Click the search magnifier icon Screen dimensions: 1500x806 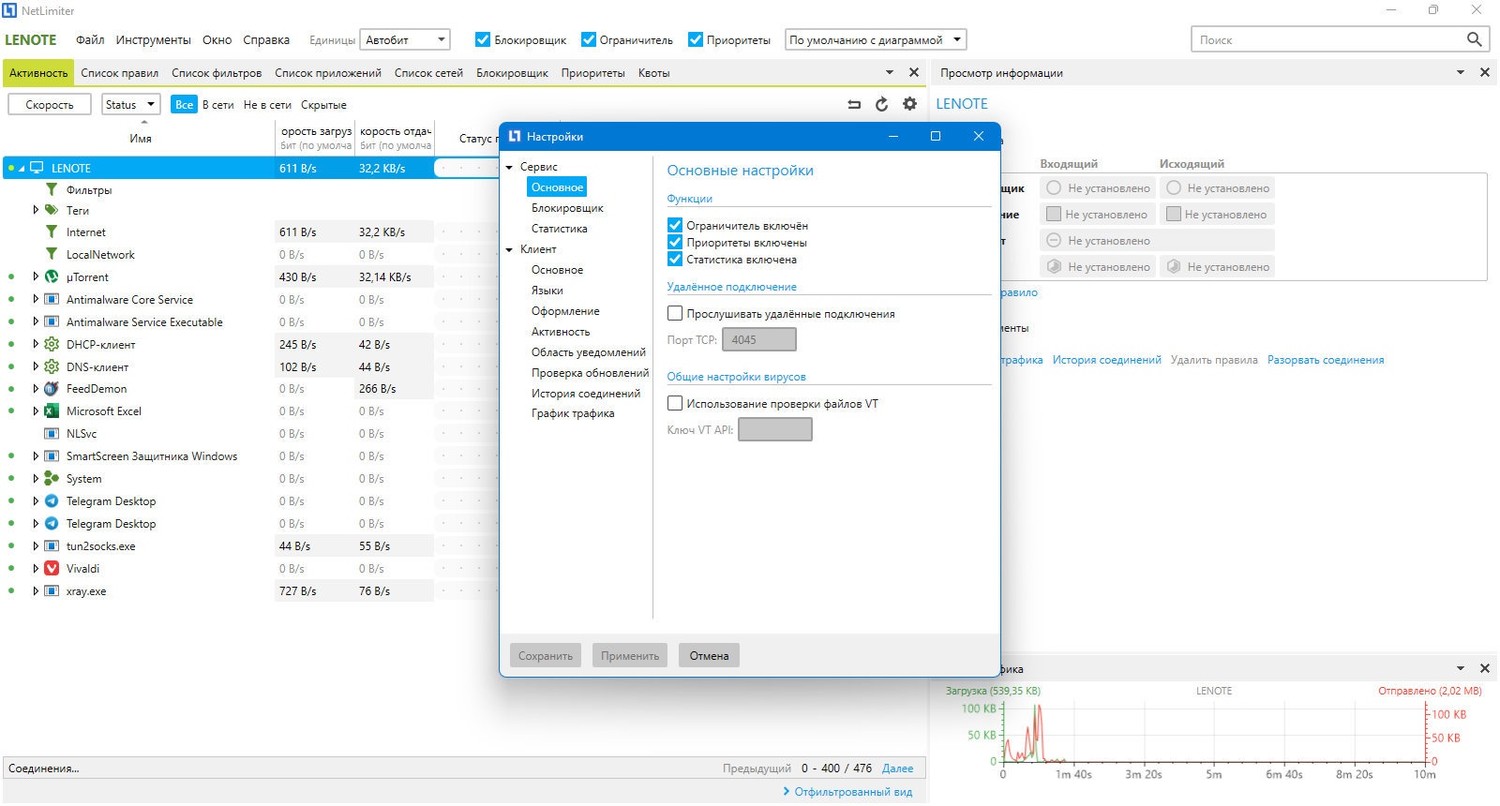(x=1474, y=39)
